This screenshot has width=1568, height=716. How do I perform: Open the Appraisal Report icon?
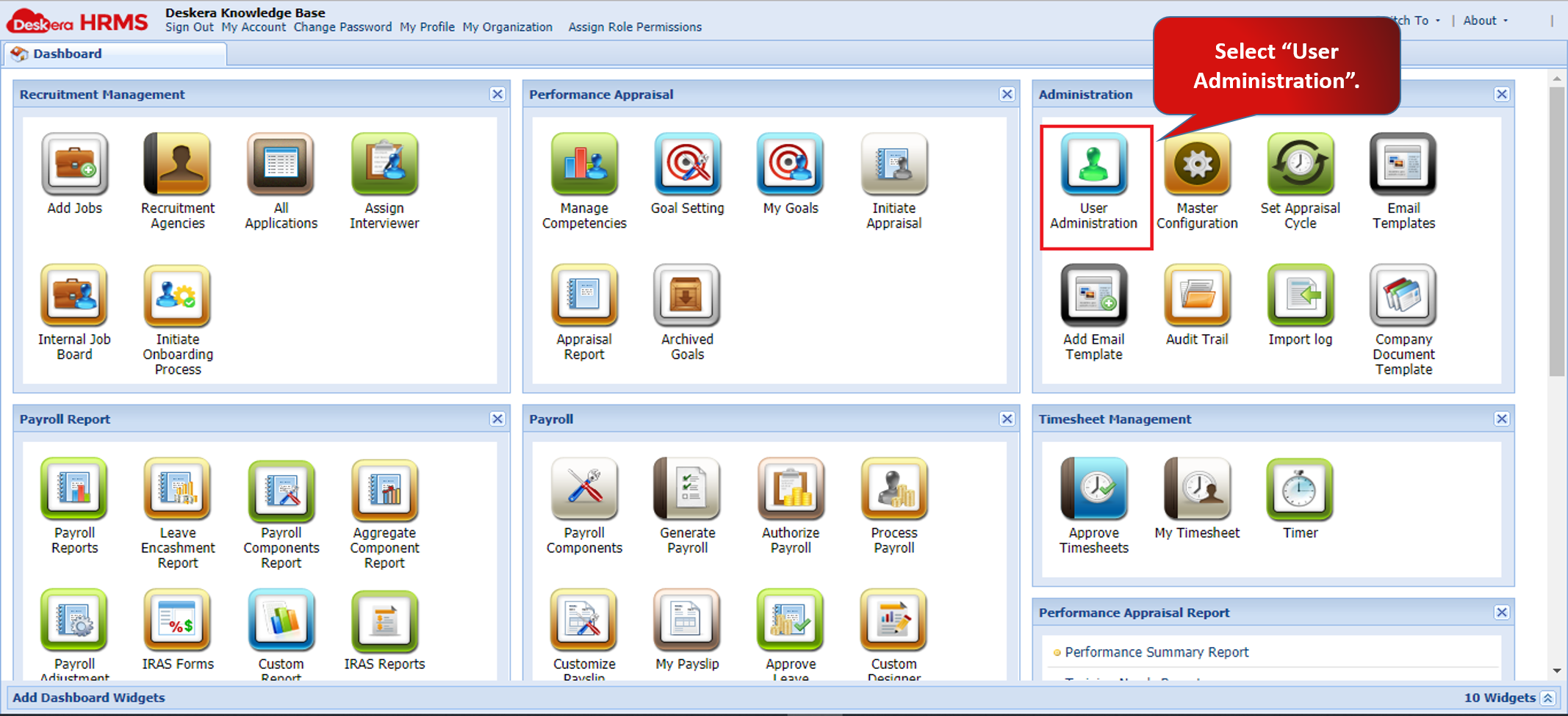coord(584,295)
